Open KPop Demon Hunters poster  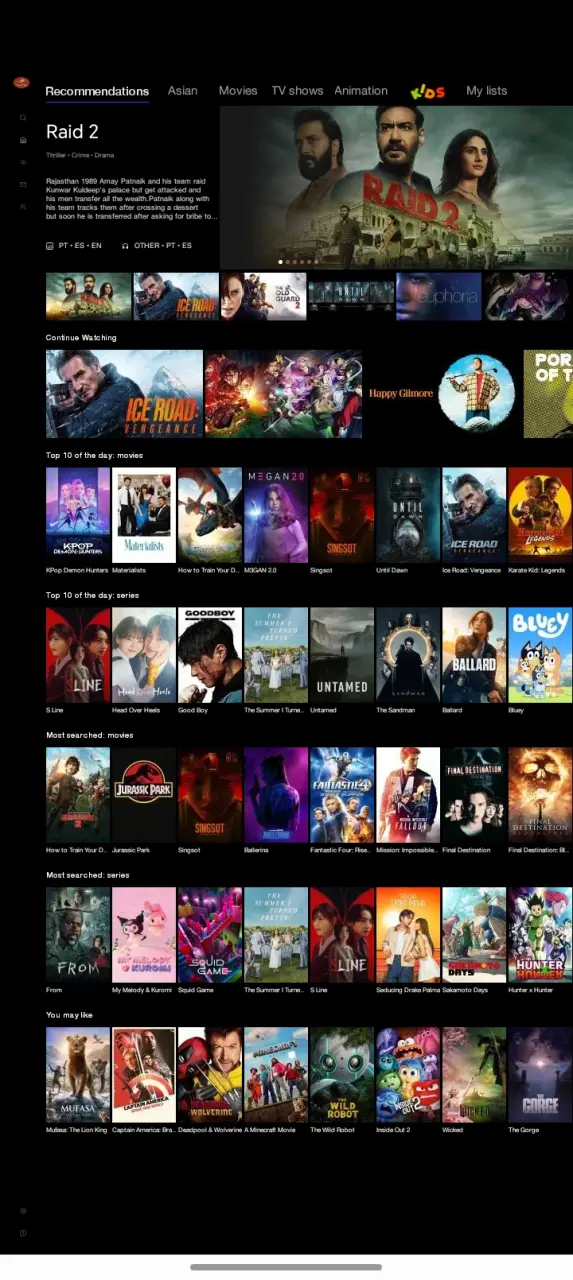pyautogui.click(x=78, y=515)
